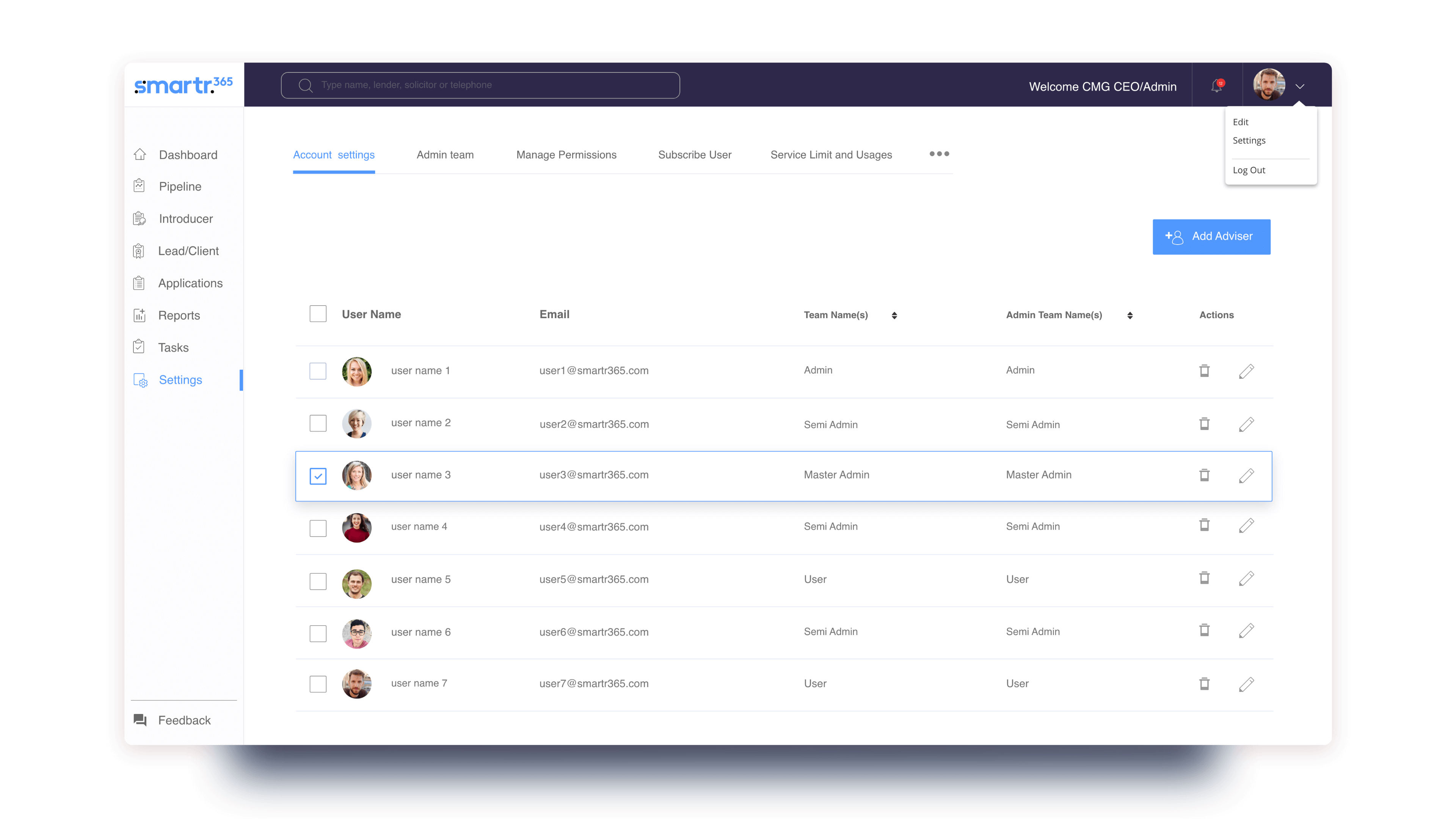Delete user name 1 with trash icon
This screenshot has height=819, width=1456.
[x=1205, y=371]
